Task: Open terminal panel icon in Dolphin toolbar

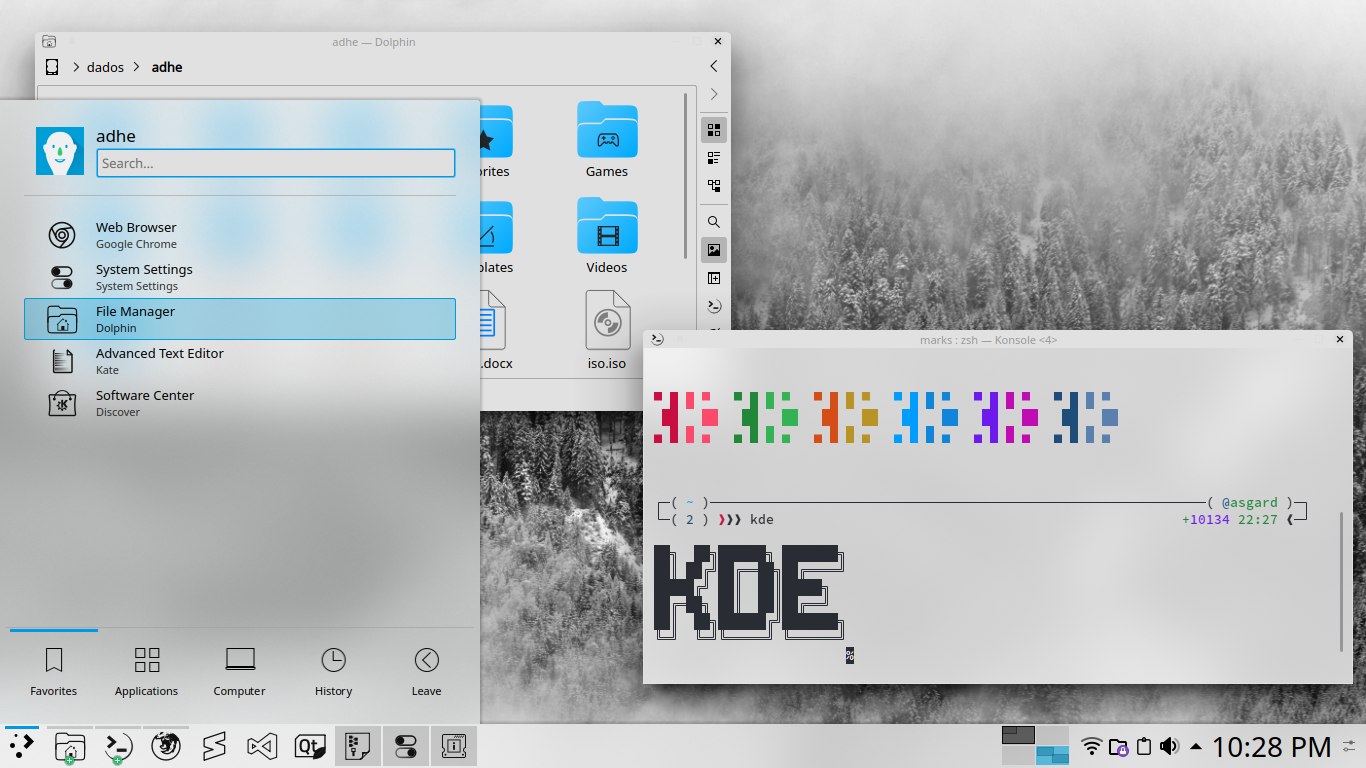Action: (x=714, y=306)
